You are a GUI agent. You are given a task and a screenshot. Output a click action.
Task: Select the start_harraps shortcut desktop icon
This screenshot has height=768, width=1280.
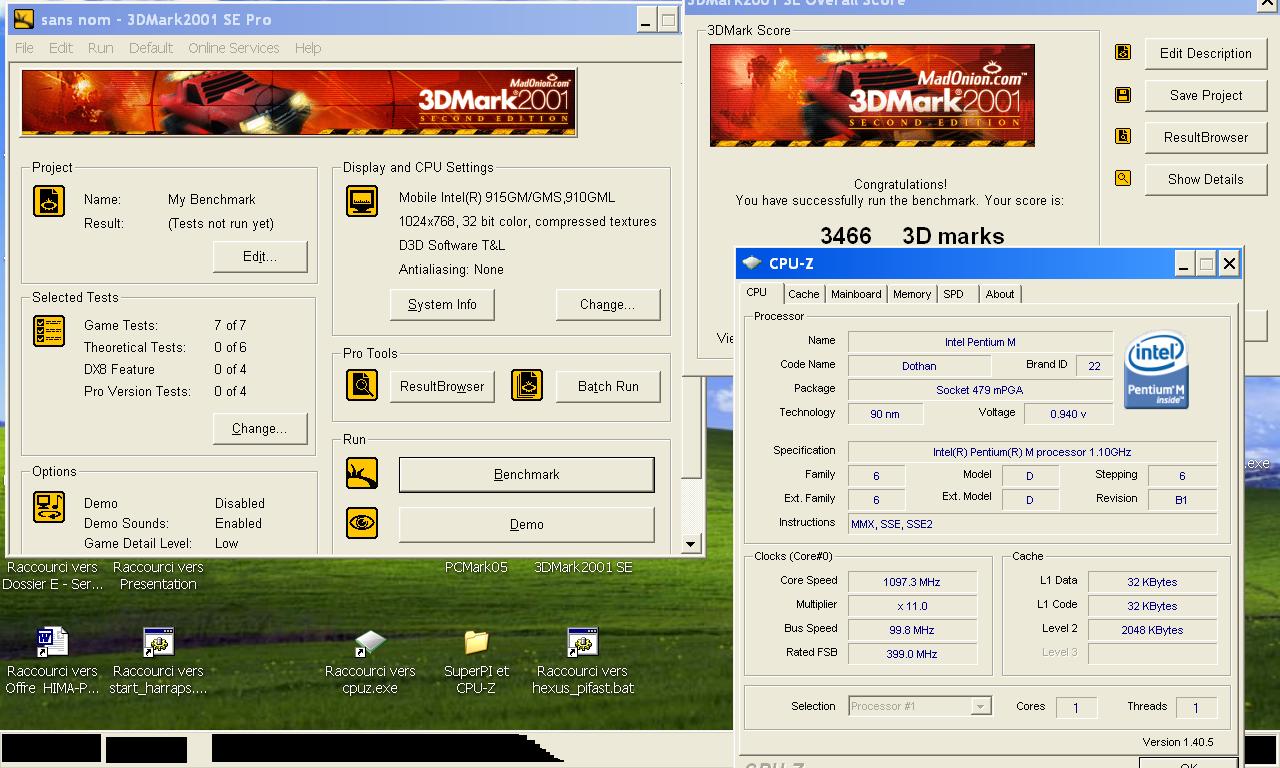coord(158,642)
